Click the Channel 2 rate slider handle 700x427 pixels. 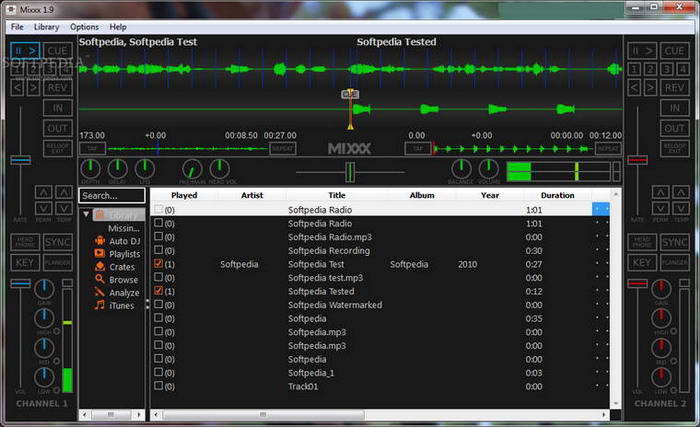pyautogui.click(x=637, y=159)
